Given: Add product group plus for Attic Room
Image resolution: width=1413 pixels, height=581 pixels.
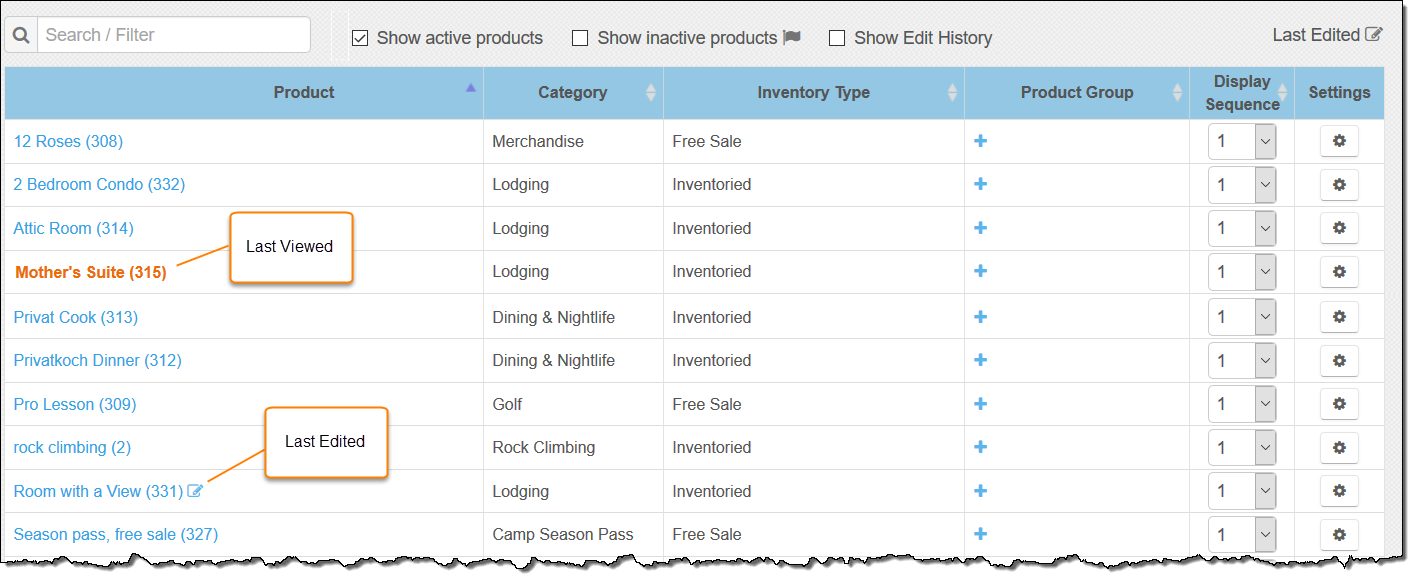Looking at the screenshot, I should [x=980, y=228].
